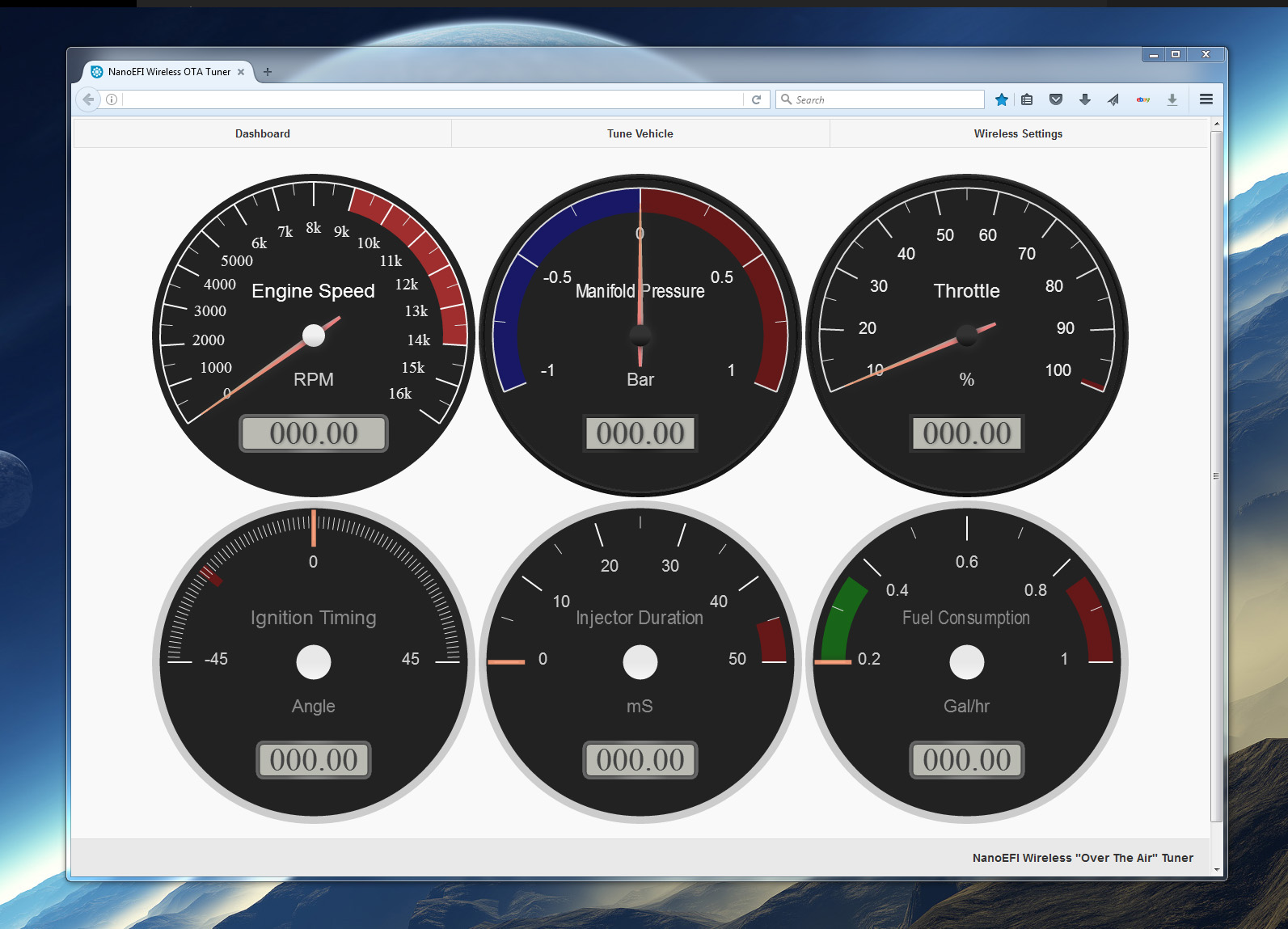Click the Throttle percentage gauge

tap(967, 336)
